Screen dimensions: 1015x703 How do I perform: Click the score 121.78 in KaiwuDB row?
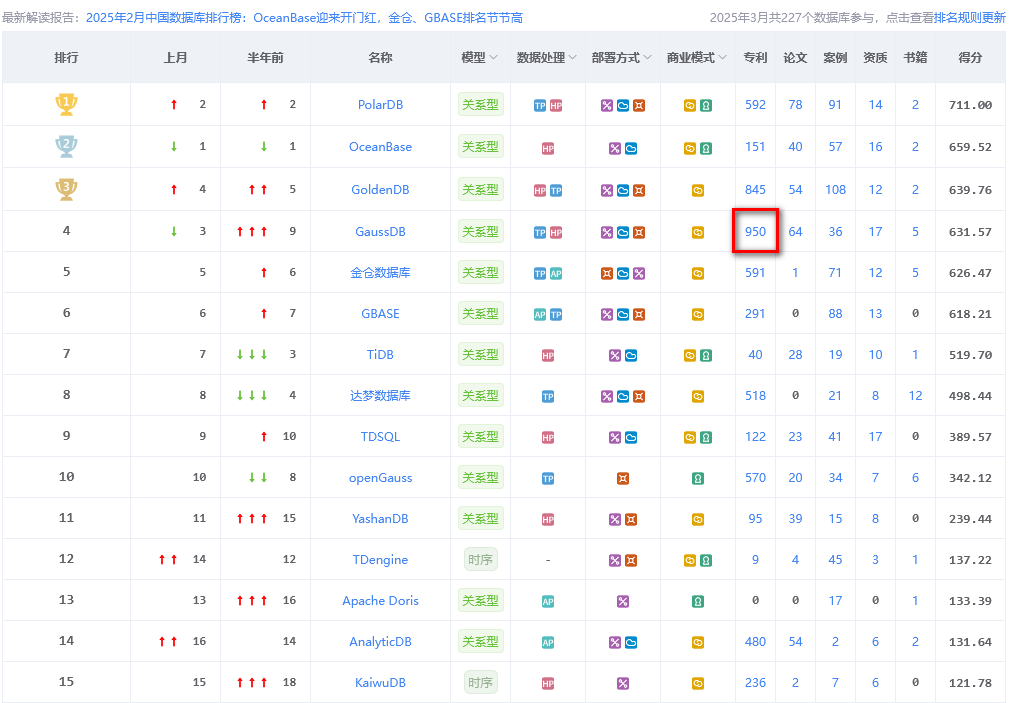click(x=970, y=683)
